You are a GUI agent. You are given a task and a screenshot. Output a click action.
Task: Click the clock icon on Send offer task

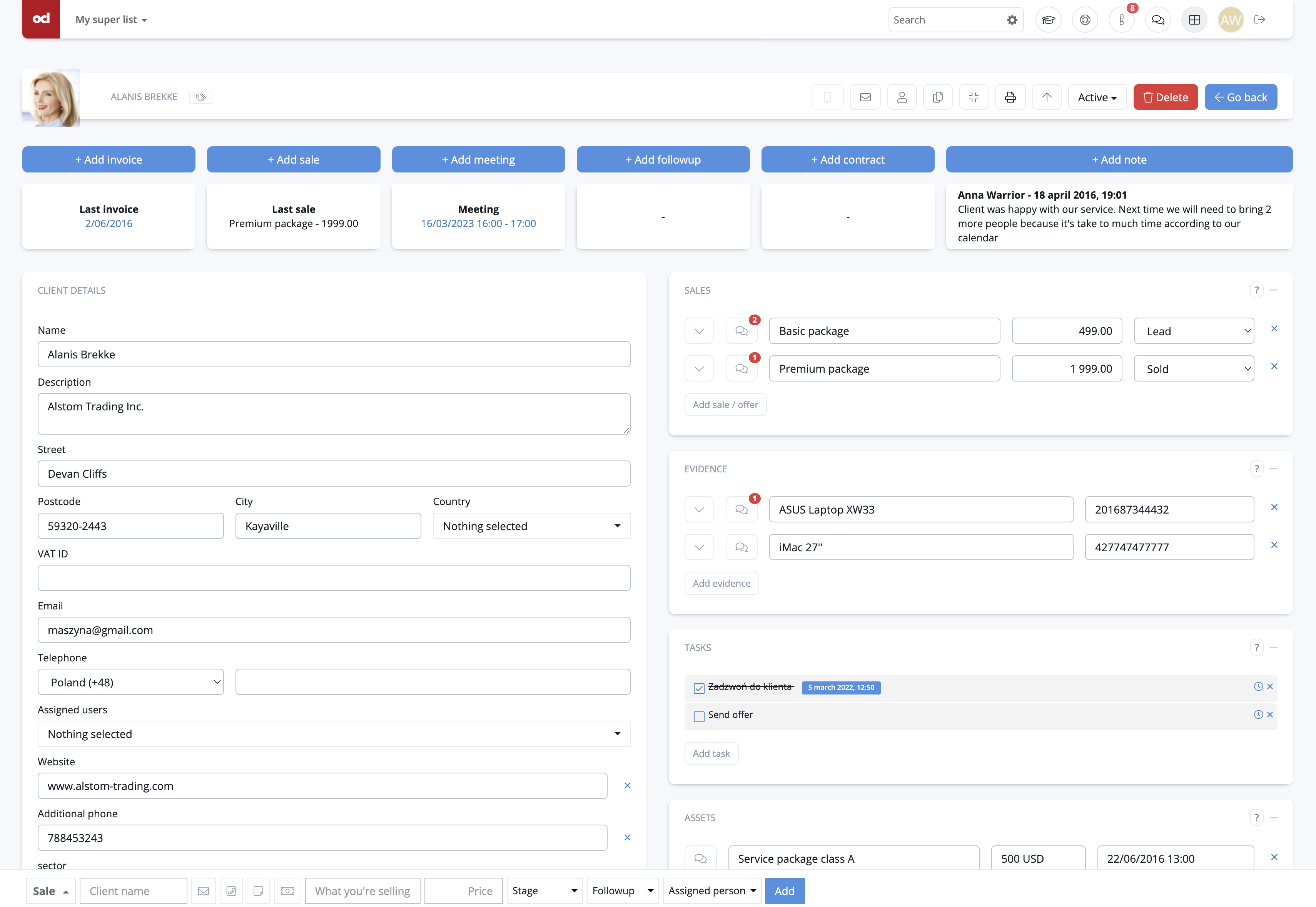click(1258, 715)
